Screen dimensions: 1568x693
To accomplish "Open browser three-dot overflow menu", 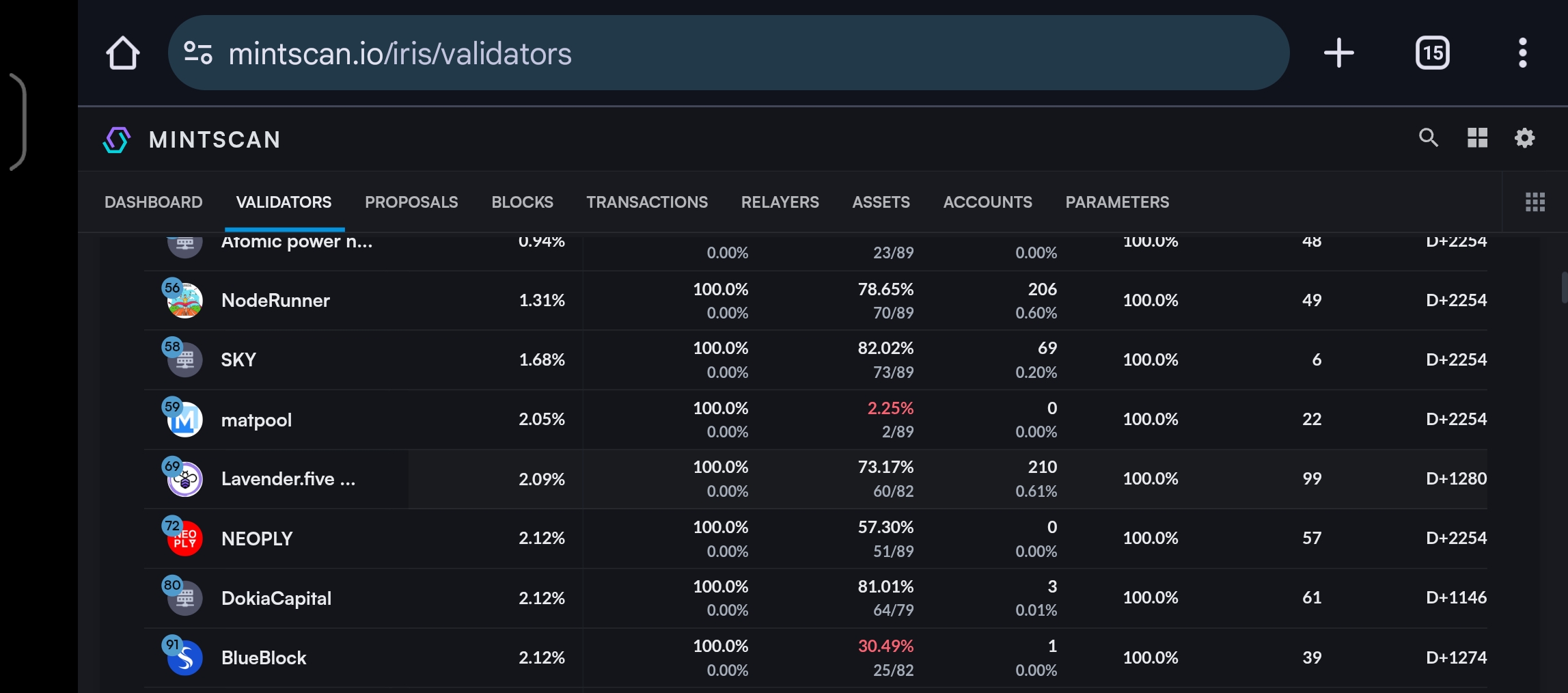I will coord(1522,53).
